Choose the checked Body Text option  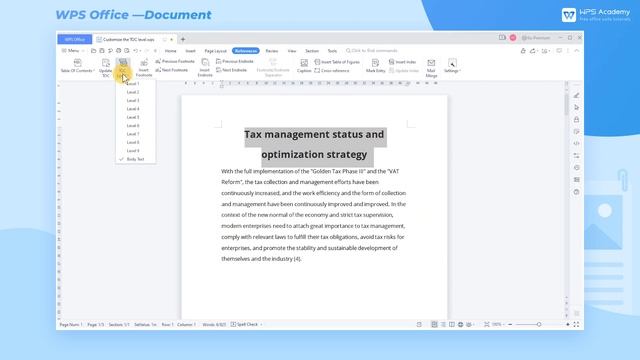pyautogui.click(x=136, y=159)
